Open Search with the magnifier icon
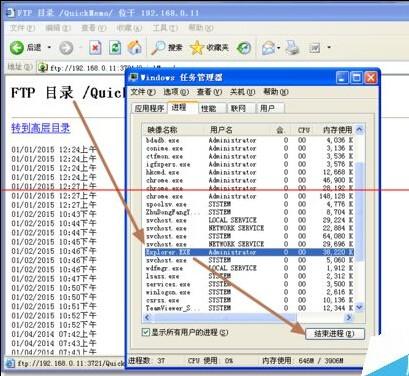 pos(158,48)
